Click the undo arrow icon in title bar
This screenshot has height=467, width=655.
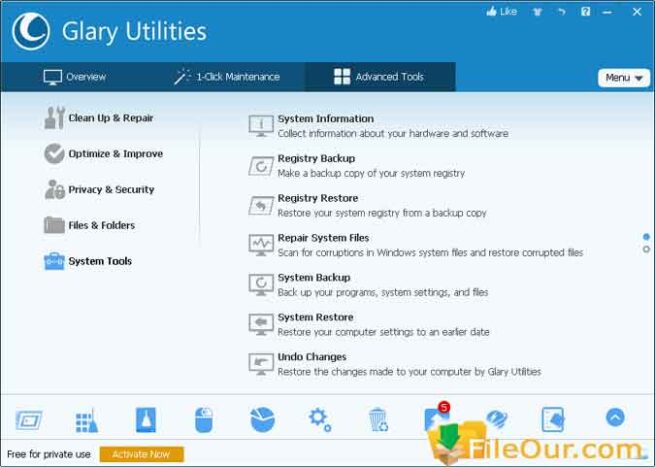[561, 12]
